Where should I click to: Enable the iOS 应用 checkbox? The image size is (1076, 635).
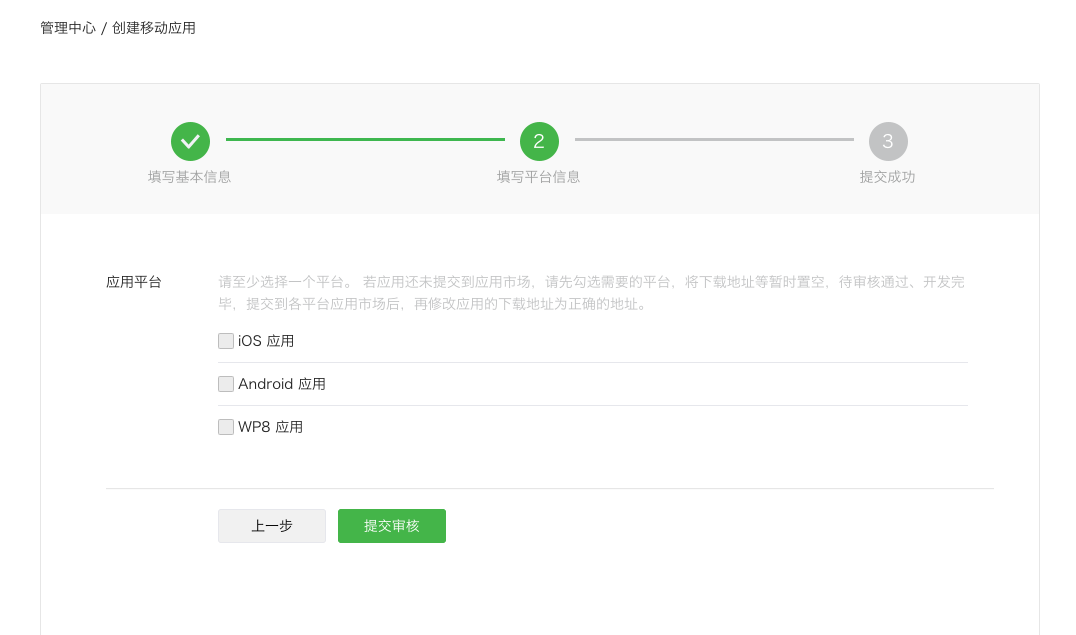(x=226, y=340)
